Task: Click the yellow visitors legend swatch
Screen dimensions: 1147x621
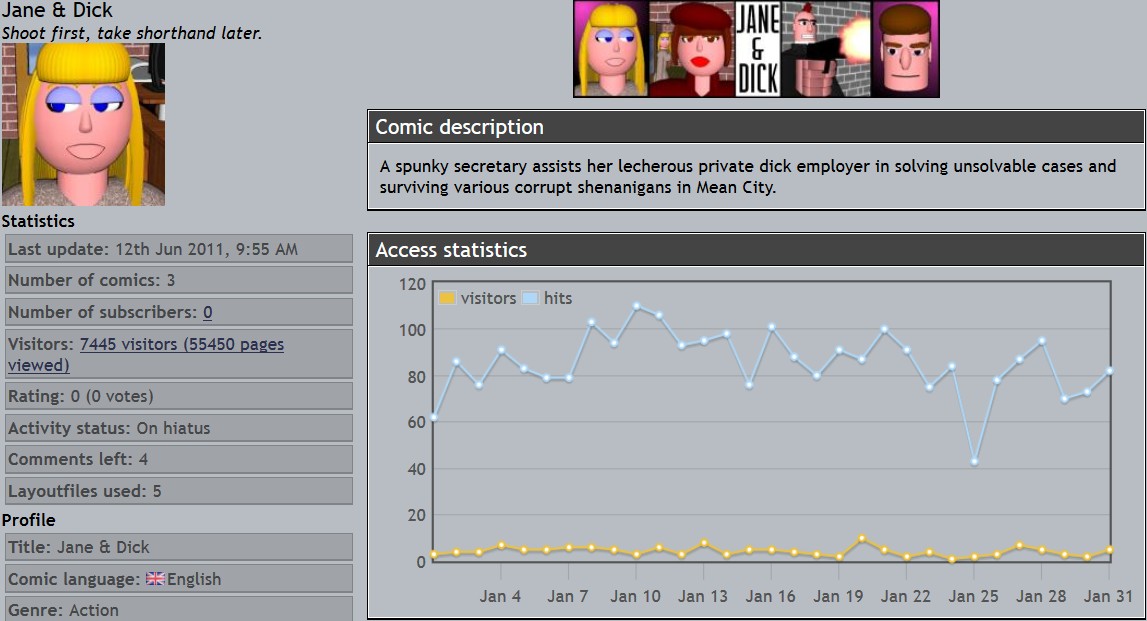Action: (447, 298)
